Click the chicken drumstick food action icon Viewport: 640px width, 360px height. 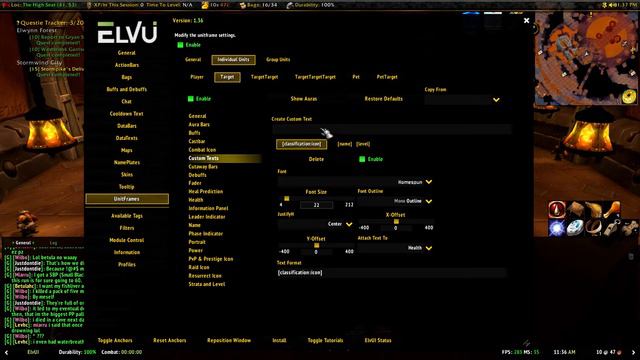coord(611,209)
